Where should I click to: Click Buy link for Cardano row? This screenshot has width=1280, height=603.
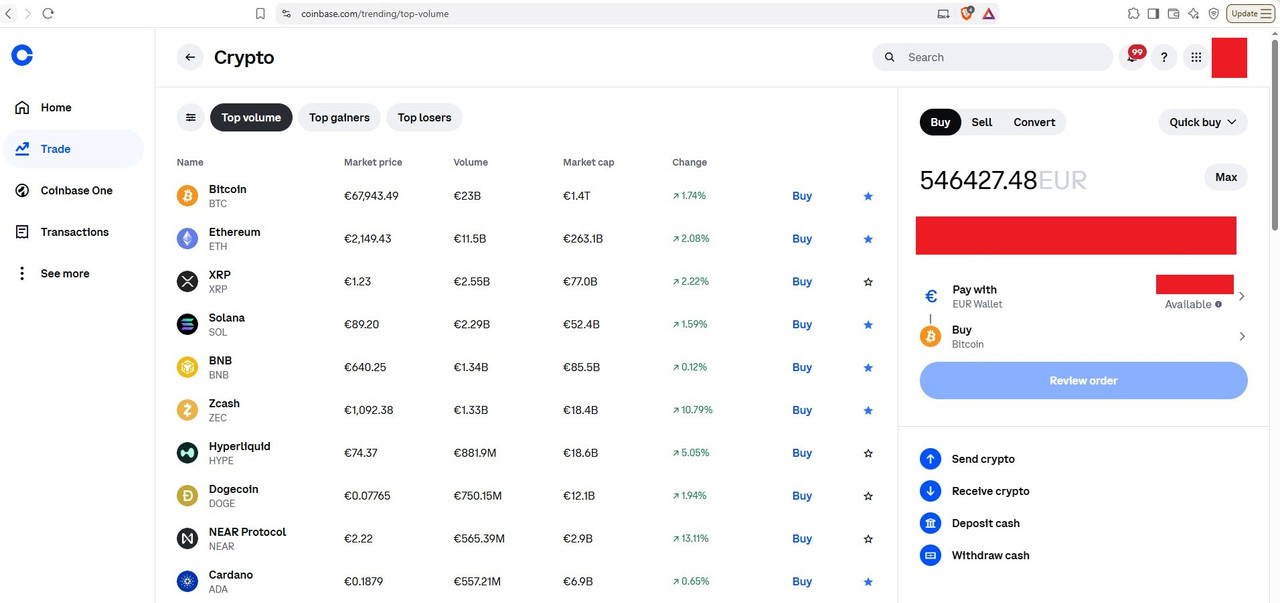802,581
